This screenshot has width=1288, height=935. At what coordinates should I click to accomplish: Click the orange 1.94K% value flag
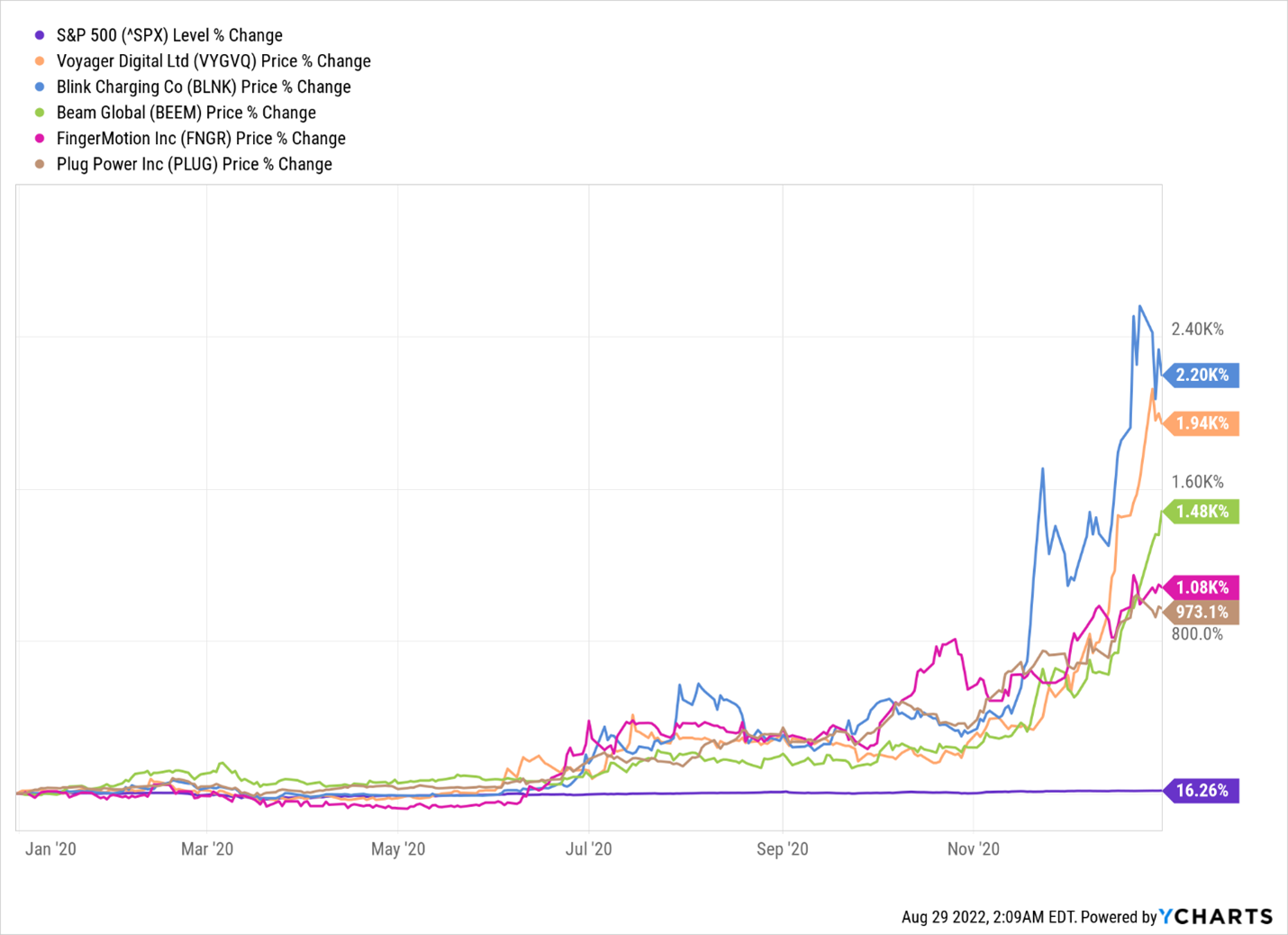[x=1202, y=423]
